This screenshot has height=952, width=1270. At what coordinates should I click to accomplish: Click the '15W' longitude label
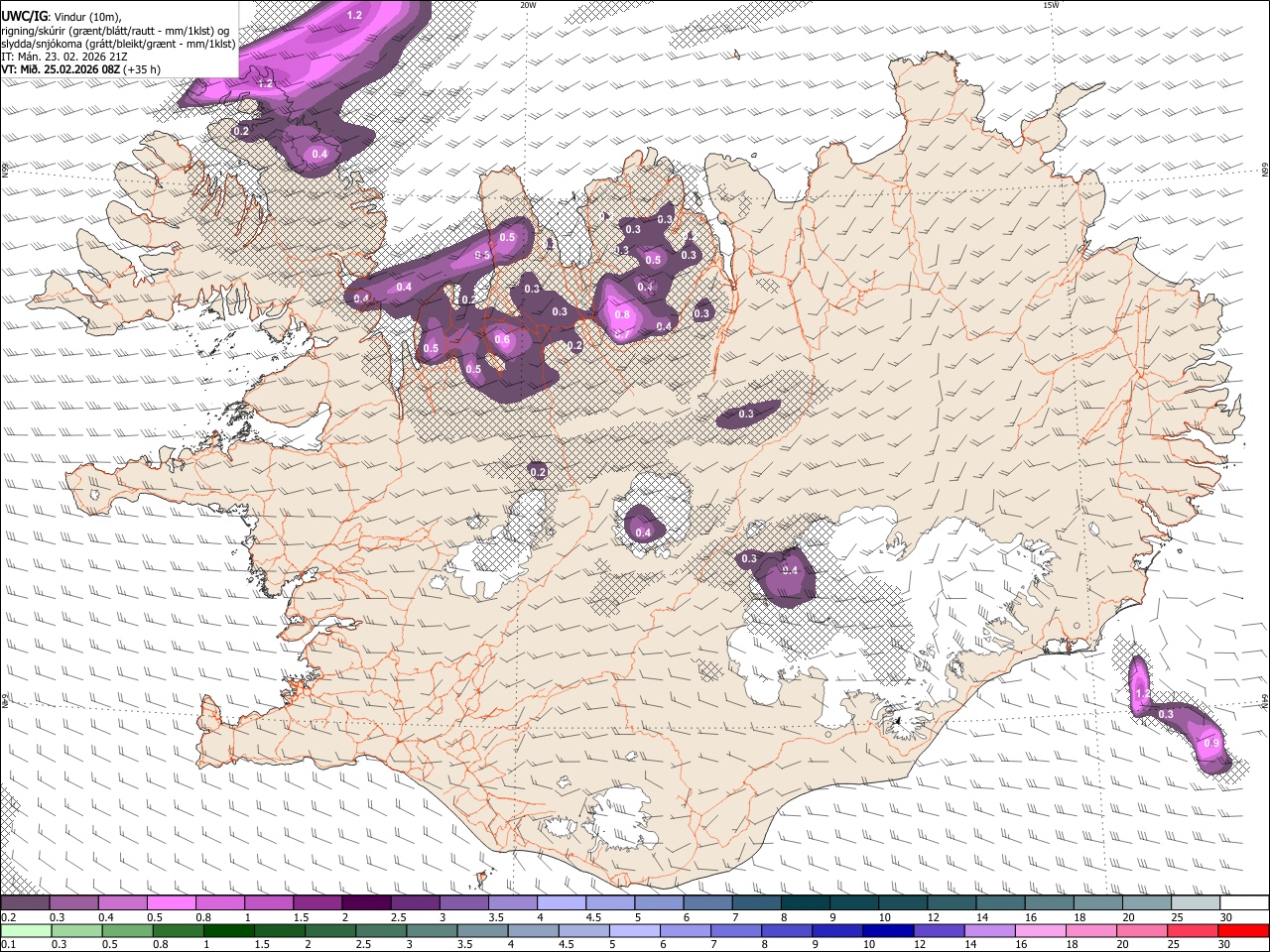coord(1051,5)
